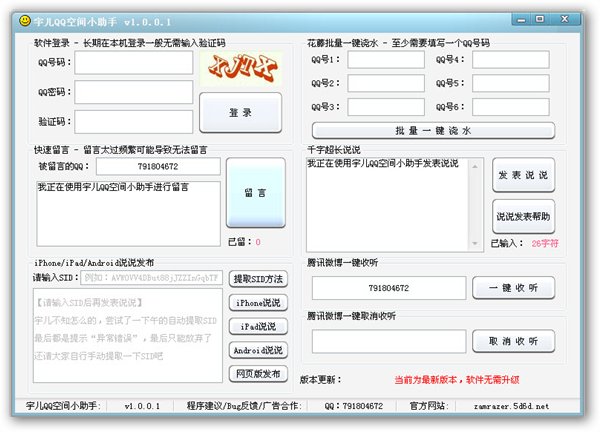Click v1.0.0.1 version in status bar
Screen dimensions: 600x432
(x=142, y=406)
